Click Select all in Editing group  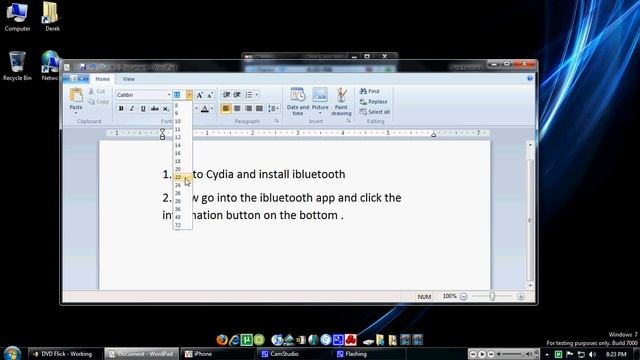[375, 112]
